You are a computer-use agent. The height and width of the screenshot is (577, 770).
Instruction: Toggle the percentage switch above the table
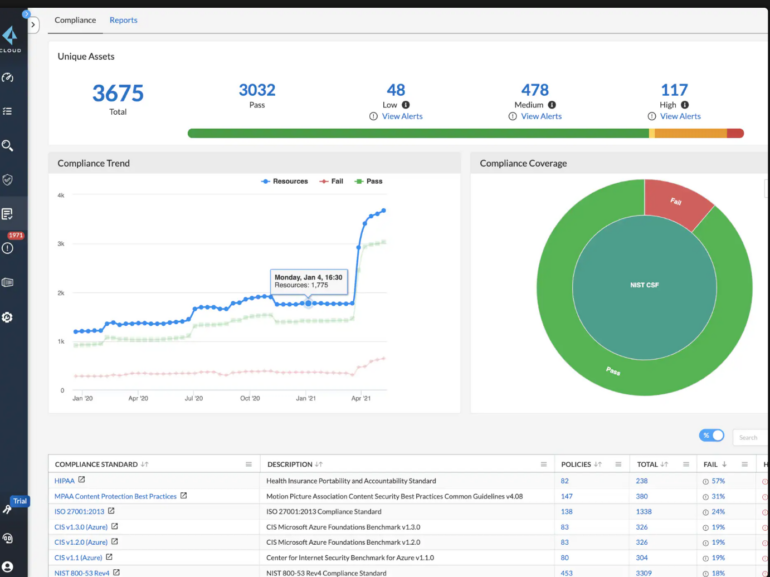point(712,436)
